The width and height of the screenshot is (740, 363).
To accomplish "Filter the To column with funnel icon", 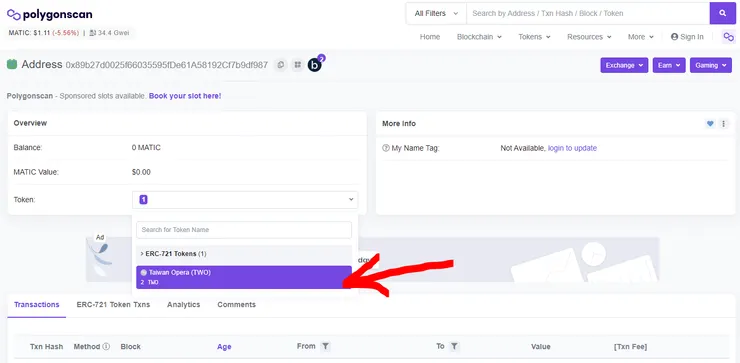I will (454, 346).
